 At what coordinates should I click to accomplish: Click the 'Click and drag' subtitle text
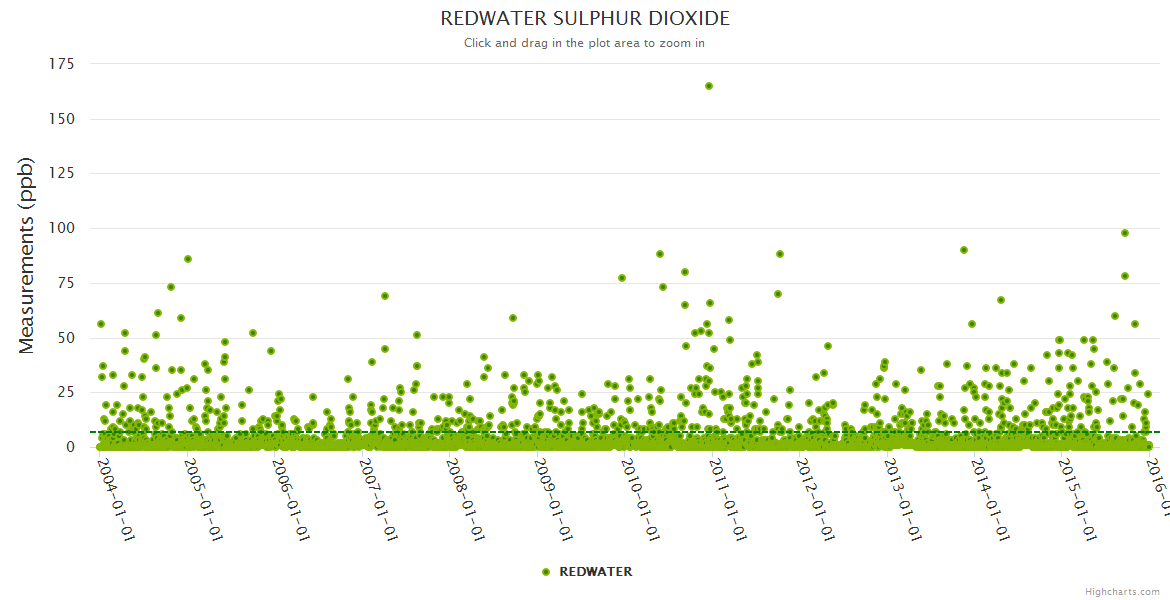pos(584,43)
